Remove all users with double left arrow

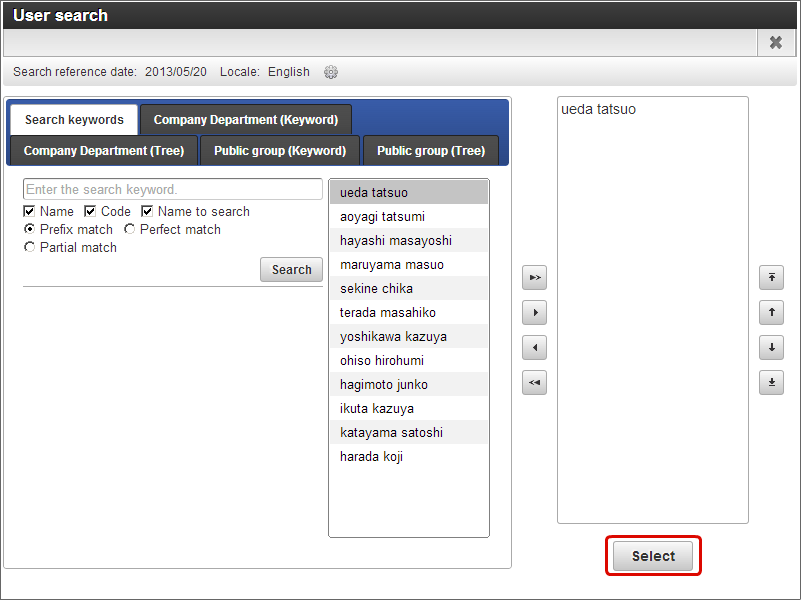(534, 382)
